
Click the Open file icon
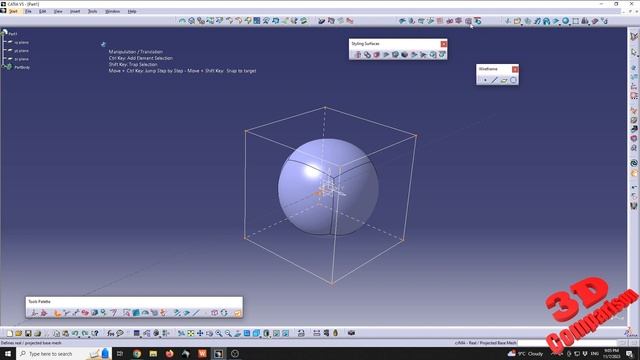click(x=19, y=333)
